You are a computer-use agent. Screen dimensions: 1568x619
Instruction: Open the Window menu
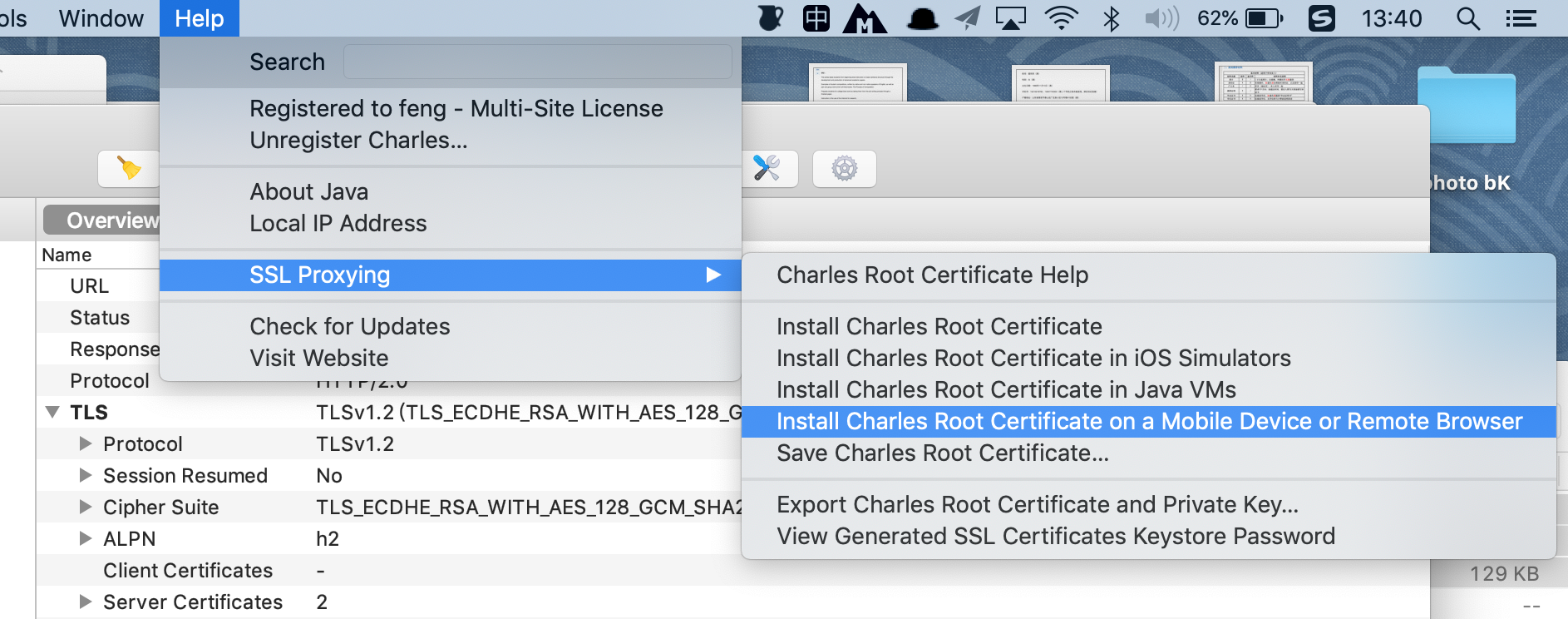(x=101, y=18)
